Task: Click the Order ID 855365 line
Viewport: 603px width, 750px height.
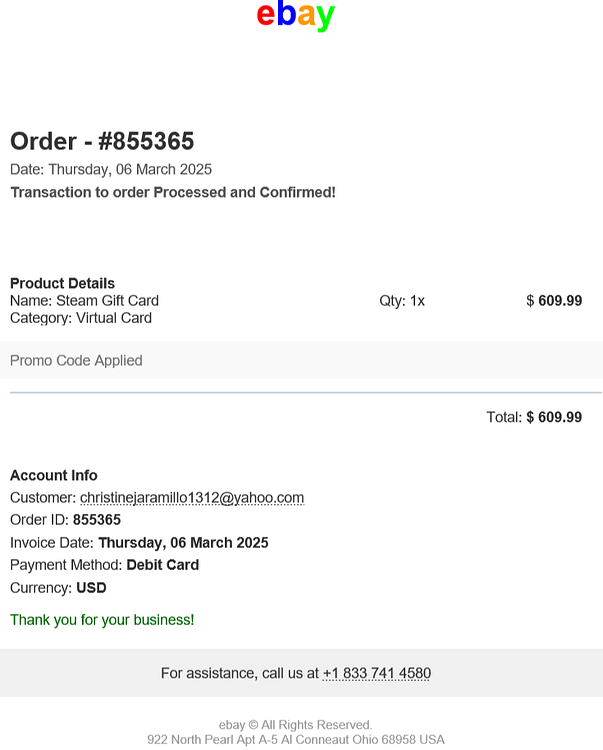Action: tap(66, 520)
